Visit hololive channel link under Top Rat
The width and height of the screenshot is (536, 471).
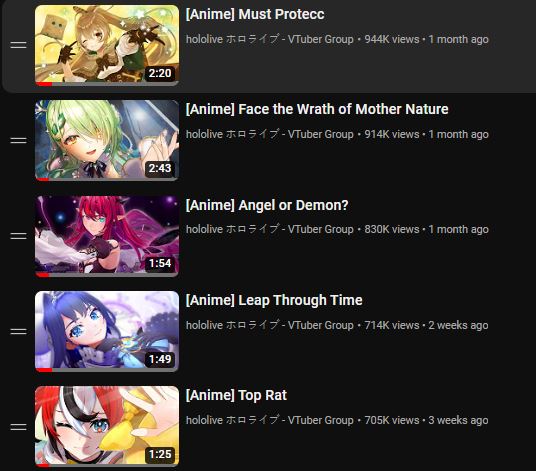(x=270, y=420)
